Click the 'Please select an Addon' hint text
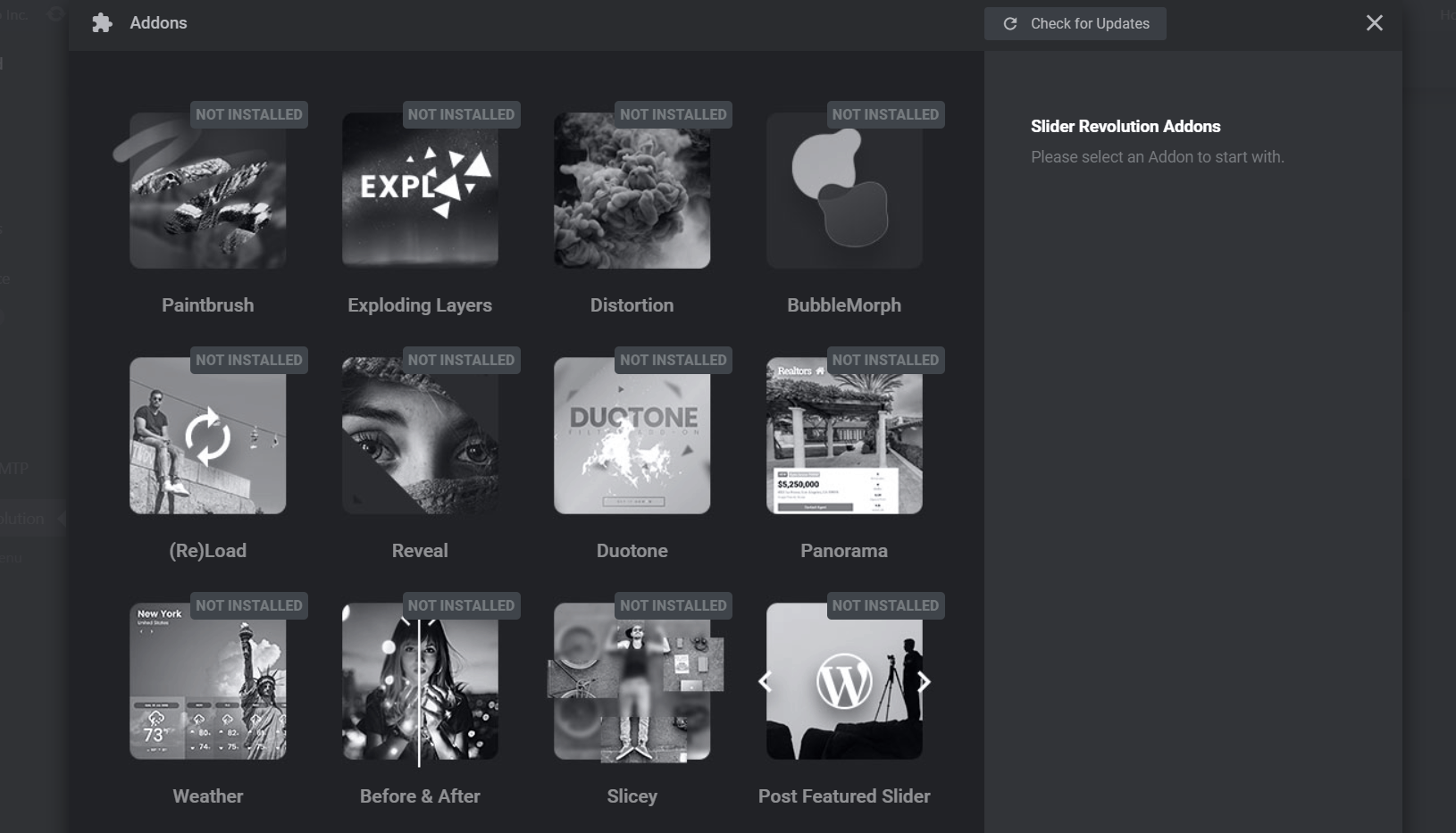The width and height of the screenshot is (1456, 833). tap(1158, 157)
